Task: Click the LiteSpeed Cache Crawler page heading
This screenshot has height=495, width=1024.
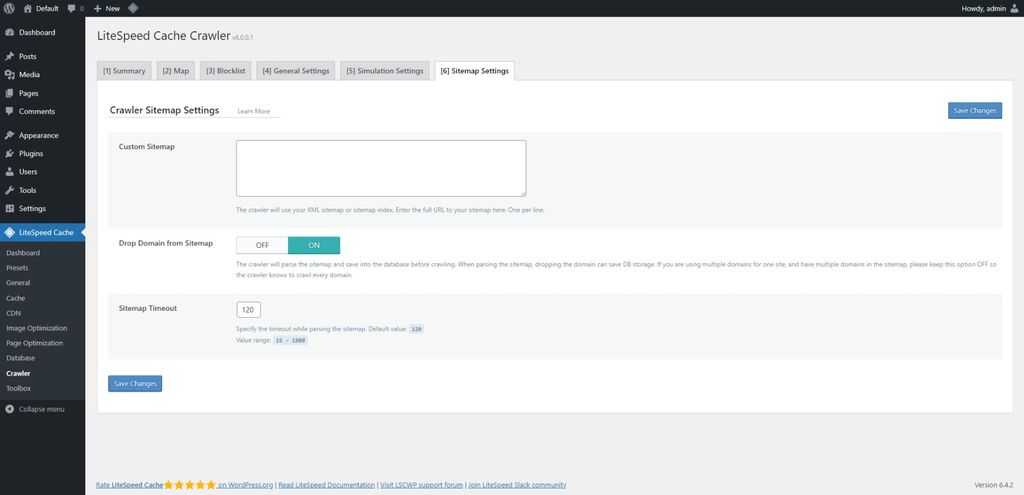Action: 163,36
